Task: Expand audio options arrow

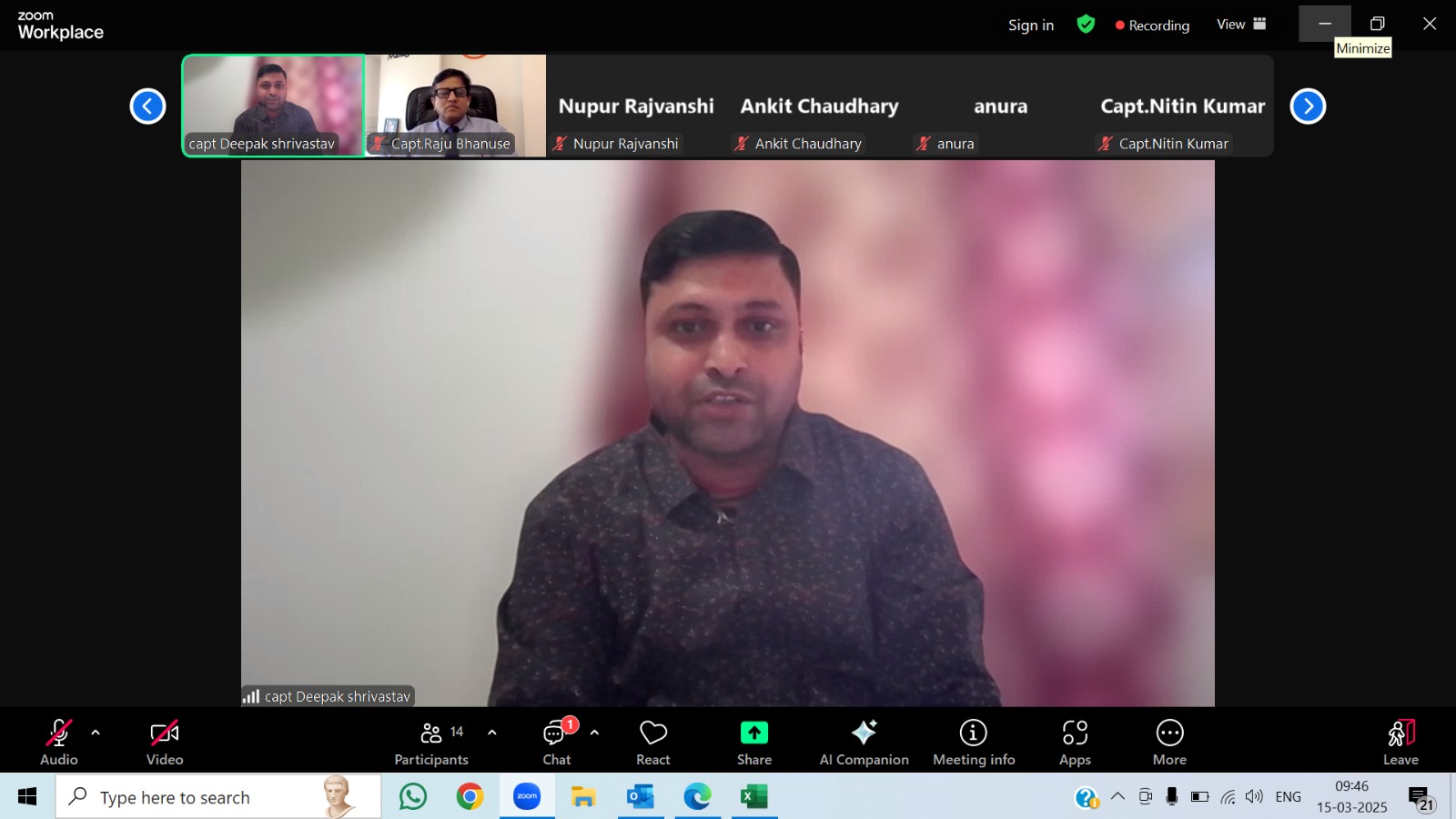Action: (x=96, y=733)
